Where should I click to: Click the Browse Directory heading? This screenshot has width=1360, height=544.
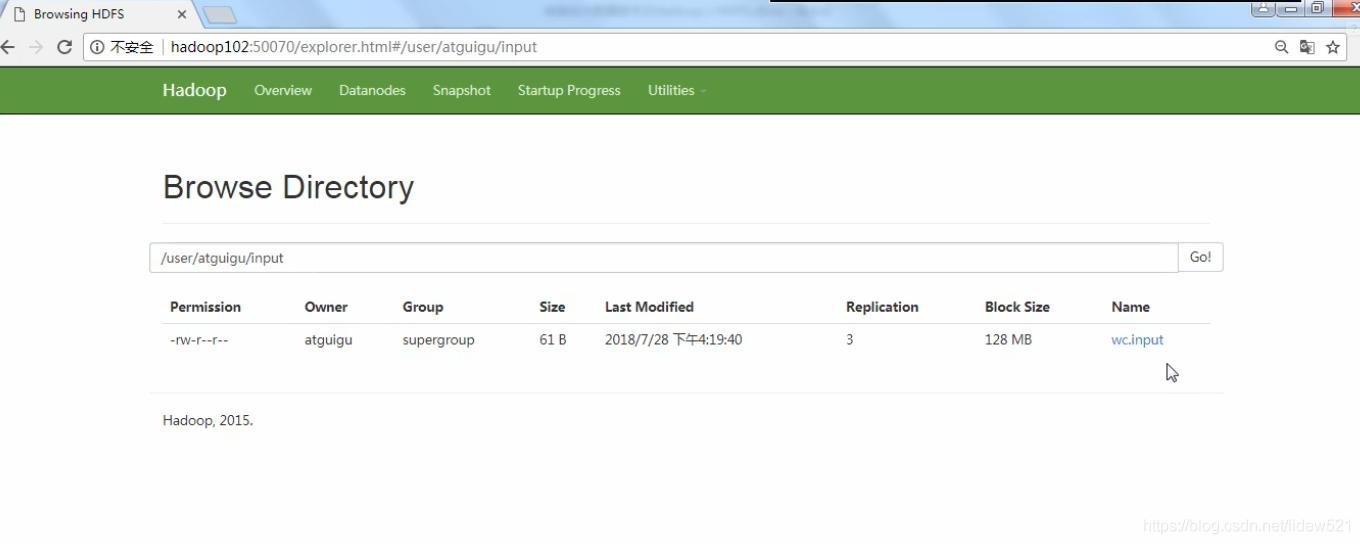pyautogui.click(x=288, y=187)
